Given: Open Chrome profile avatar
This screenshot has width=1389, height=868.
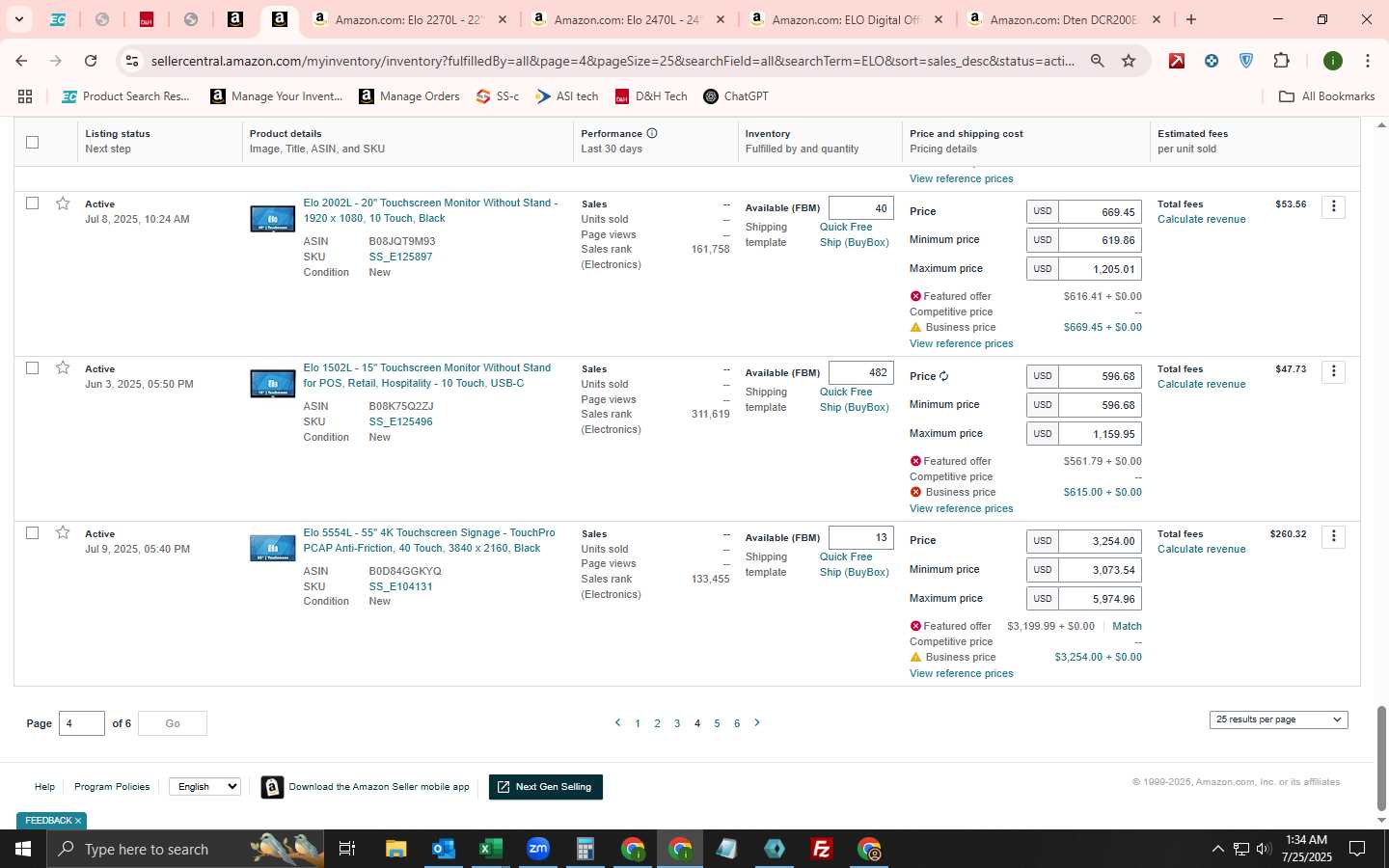Looking at the screenshot, I should click(x=1333, y=61).
